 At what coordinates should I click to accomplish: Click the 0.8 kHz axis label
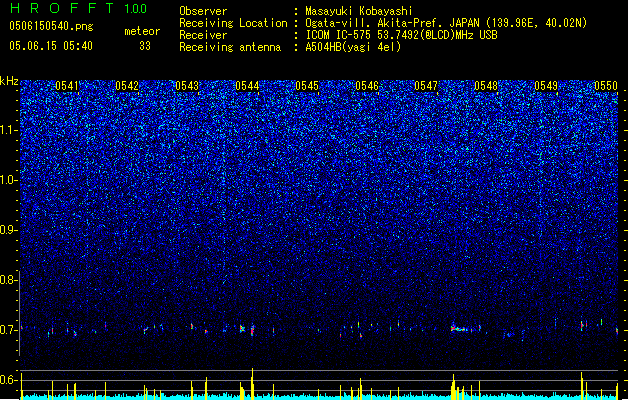point(9,280)
